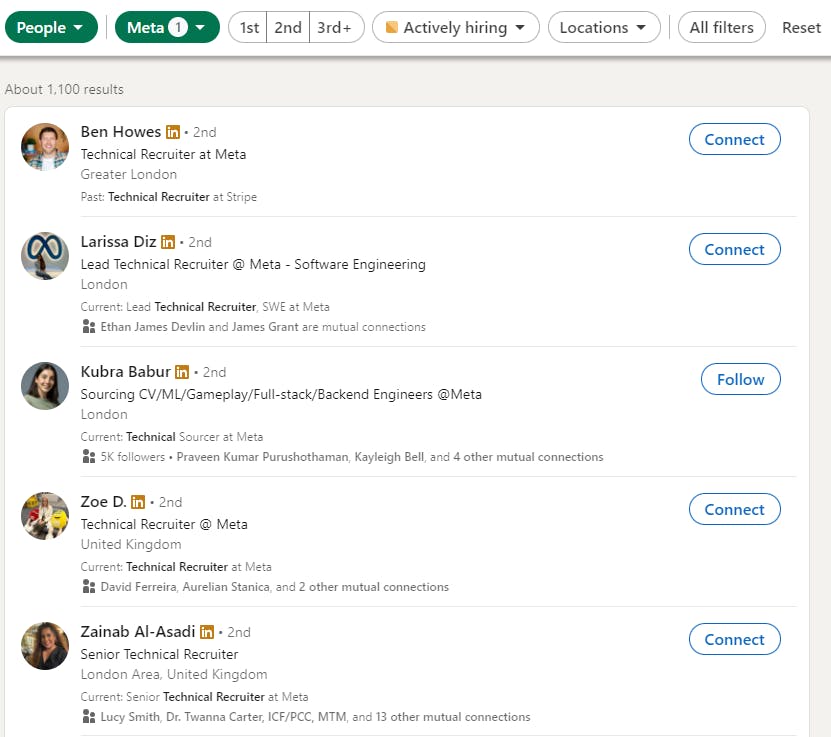The height and width of the screenshot is (737, 831).
Task: Open Ben Howes profile name link
Action: click(x=120, y=131)
